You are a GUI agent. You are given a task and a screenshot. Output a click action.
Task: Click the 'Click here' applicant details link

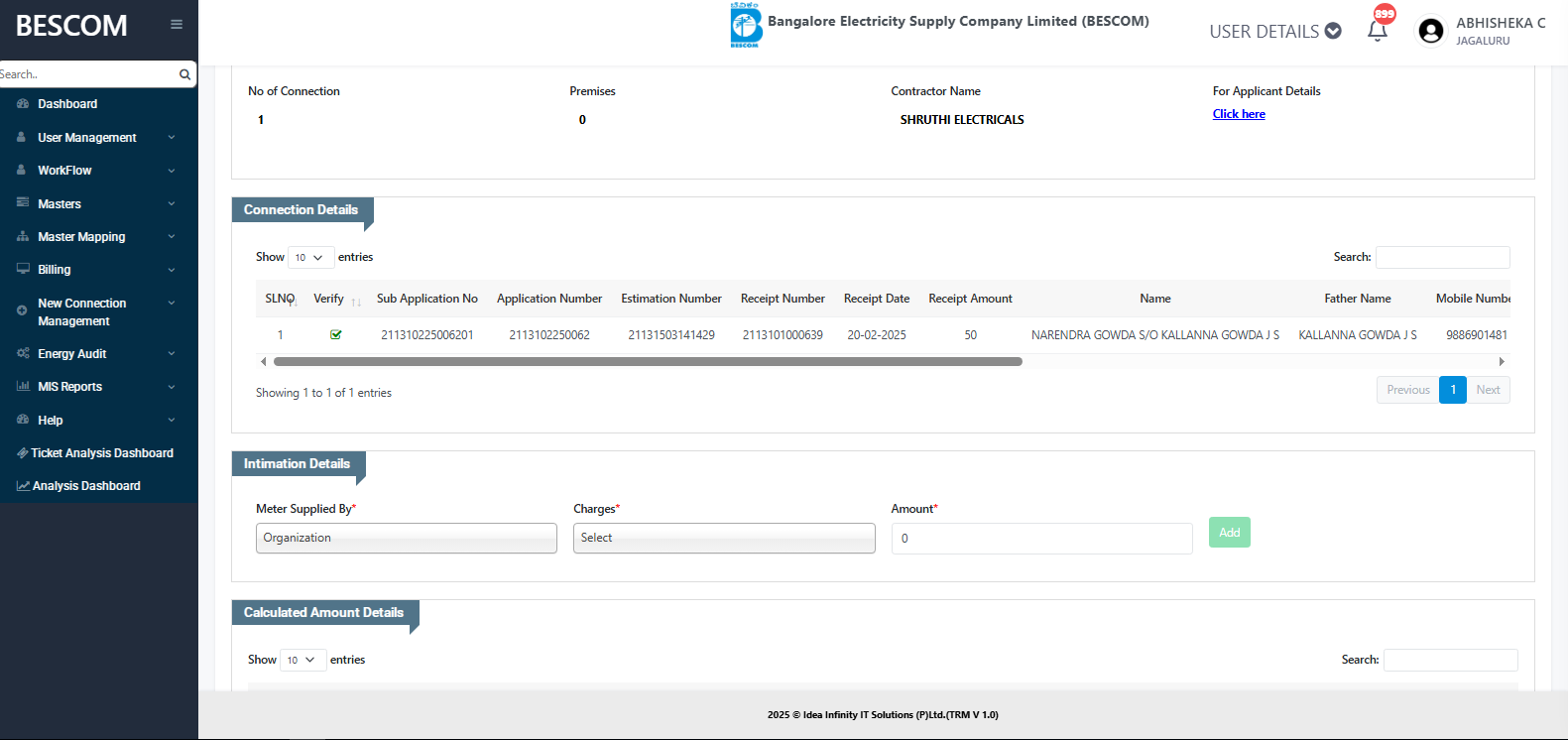coord(1239,114)
